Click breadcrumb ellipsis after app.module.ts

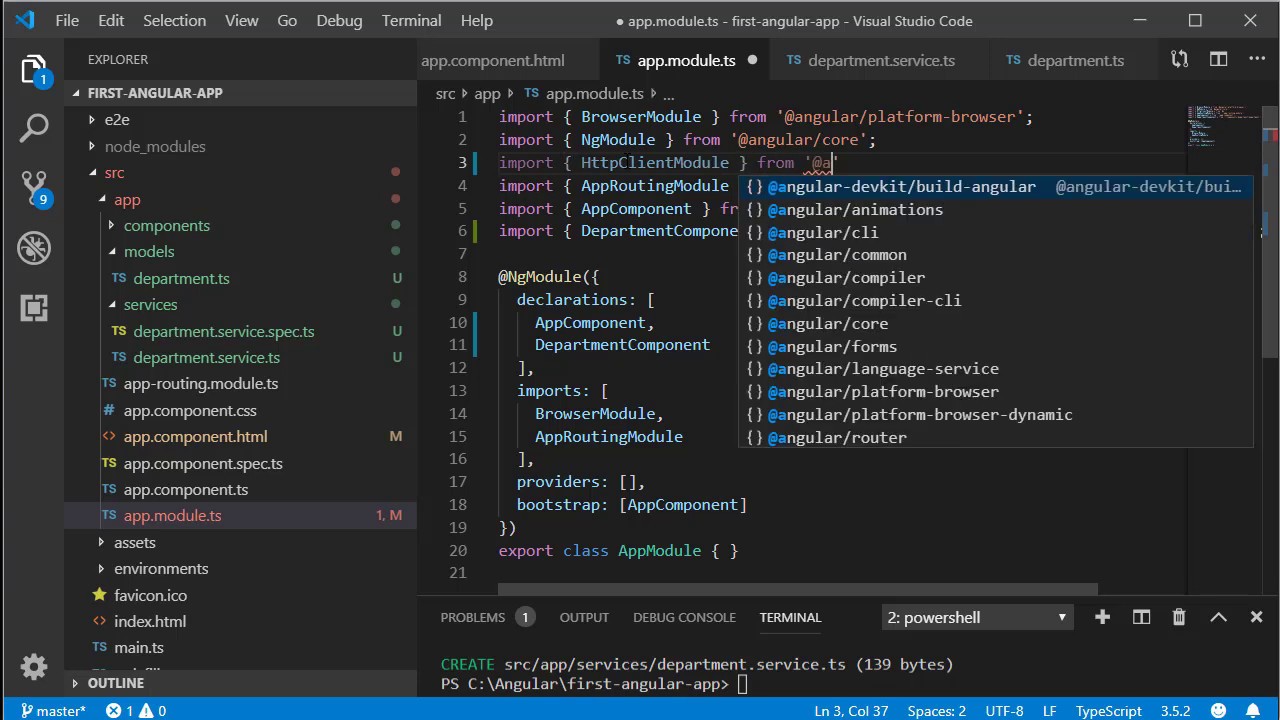tap(668, 94)
